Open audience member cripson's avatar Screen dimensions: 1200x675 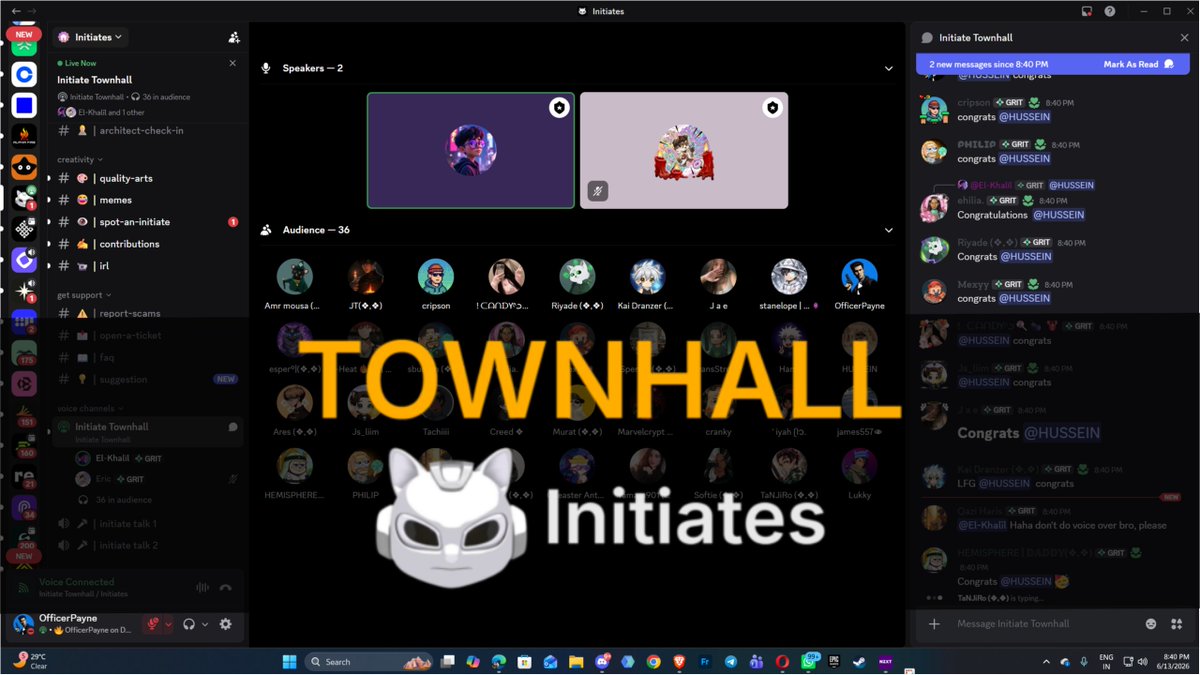(x=436, y=277)
